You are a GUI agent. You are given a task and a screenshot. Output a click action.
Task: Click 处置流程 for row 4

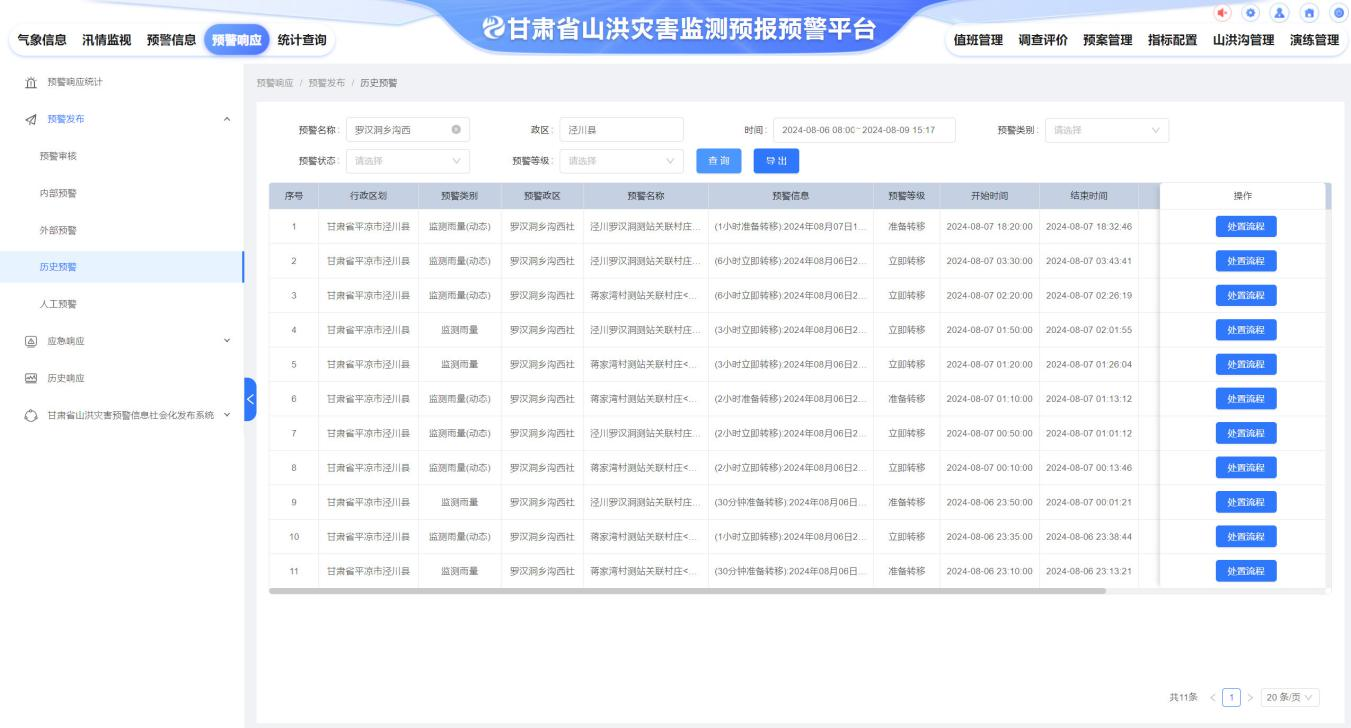[1246, 329]
